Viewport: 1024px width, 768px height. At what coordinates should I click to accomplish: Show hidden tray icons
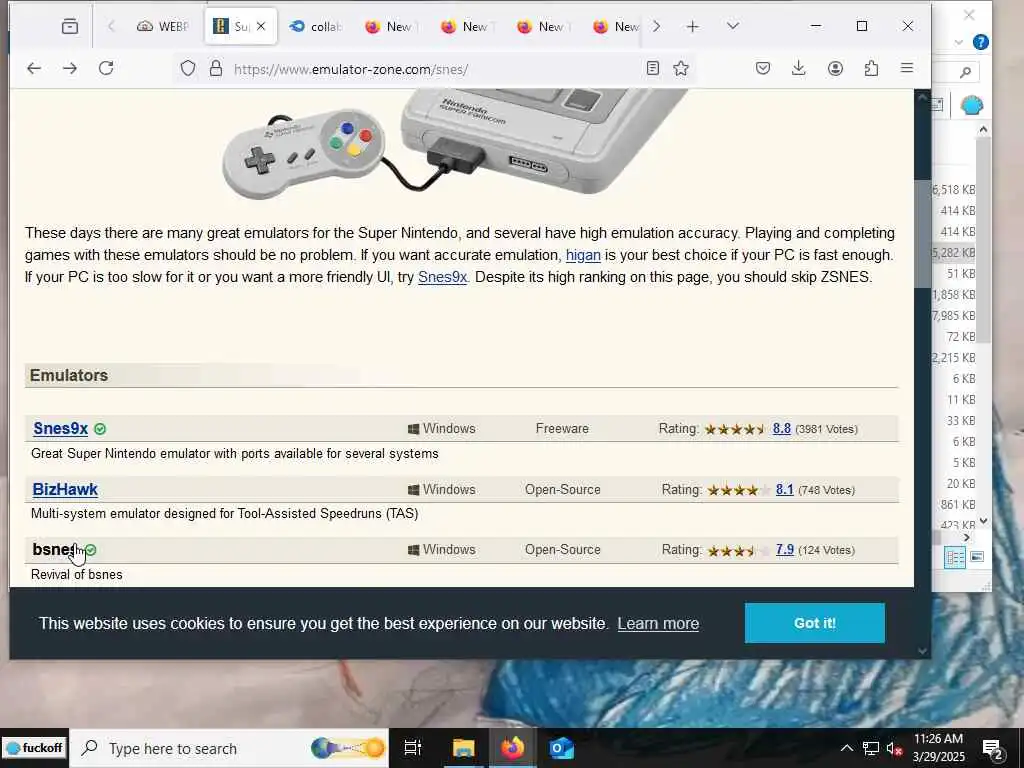coord(846,748)
